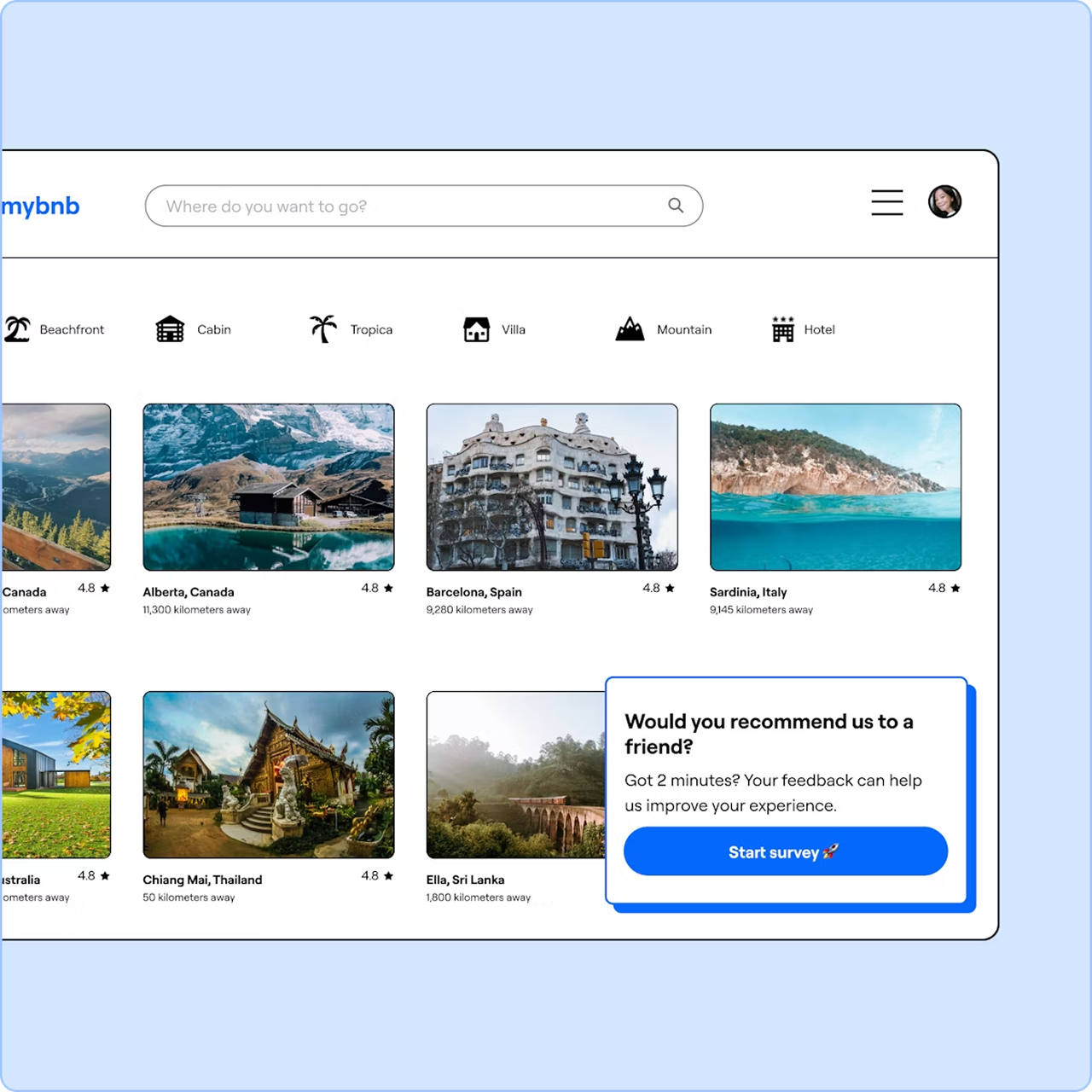This screenshot has width=1092, height=1092.
Task: Open the hamburger menu
Action: [x=887, y=202]
